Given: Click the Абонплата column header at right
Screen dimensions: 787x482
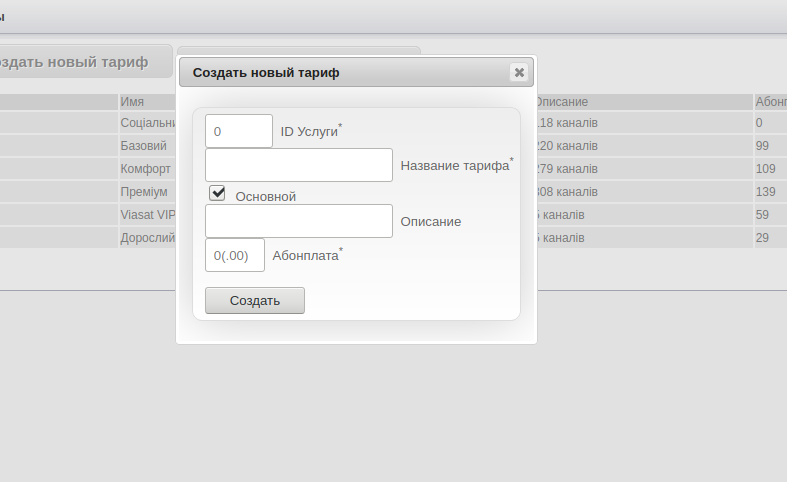Looking at the screenshot, I should click(770, 102).
